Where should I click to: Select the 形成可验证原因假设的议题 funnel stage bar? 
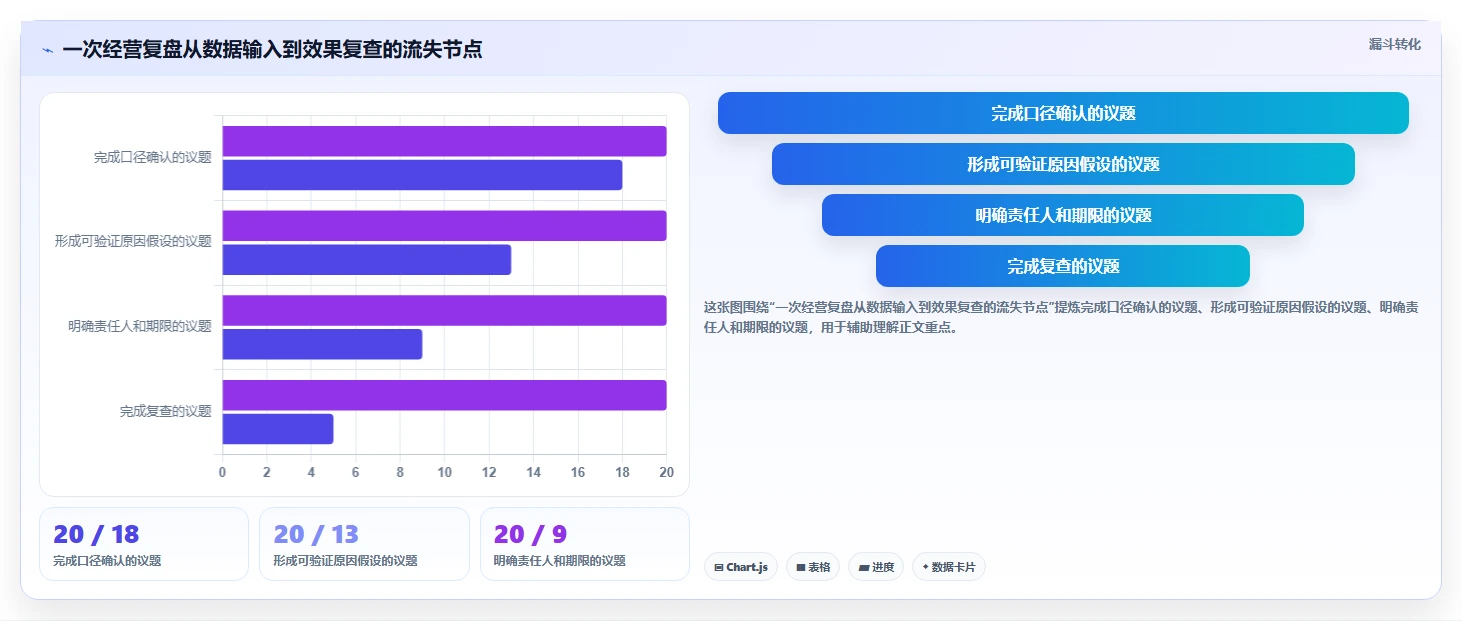click(x=1063, y=164)
